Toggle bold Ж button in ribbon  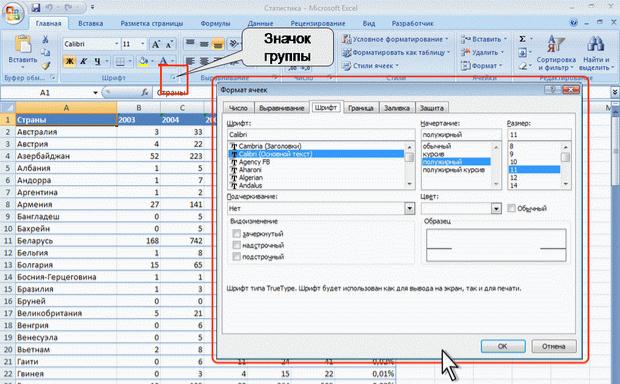pyautogui.click(x=70, y=61)
